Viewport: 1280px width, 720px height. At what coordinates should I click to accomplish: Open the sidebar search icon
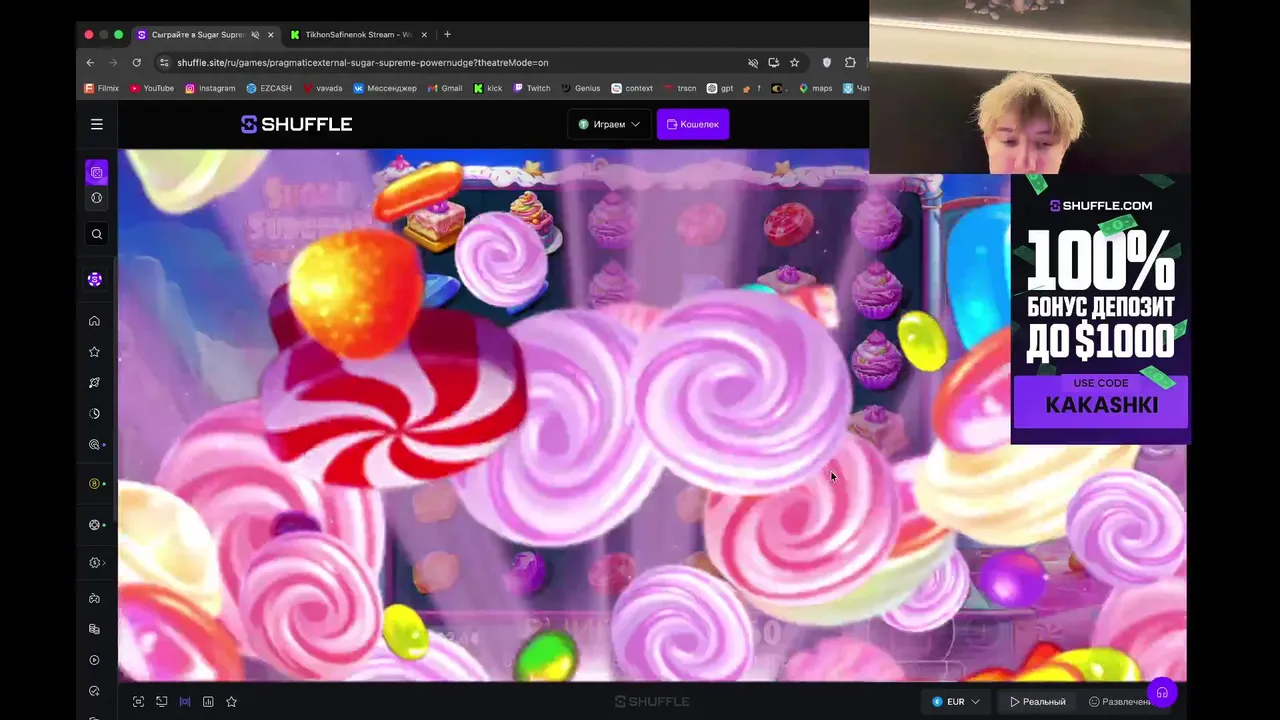[x=97, y=234]
